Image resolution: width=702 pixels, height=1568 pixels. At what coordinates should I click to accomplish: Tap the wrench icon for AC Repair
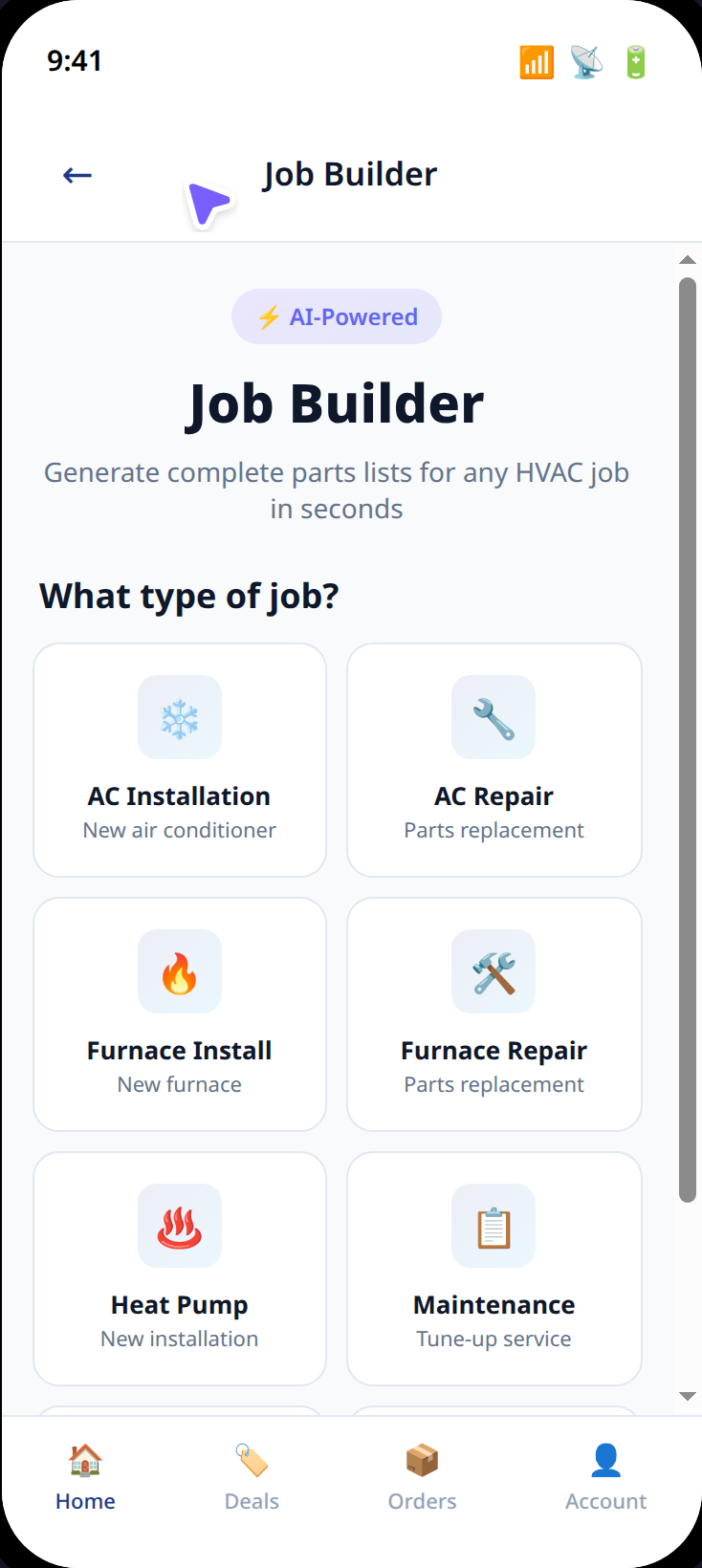494,717
